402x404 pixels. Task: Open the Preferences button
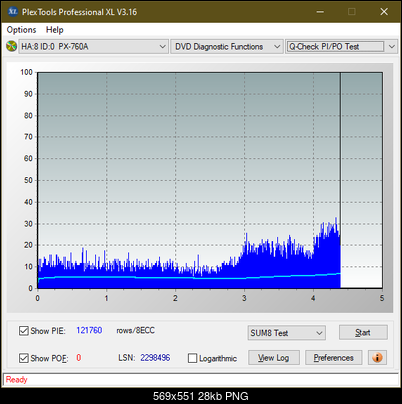click(333, 358)
